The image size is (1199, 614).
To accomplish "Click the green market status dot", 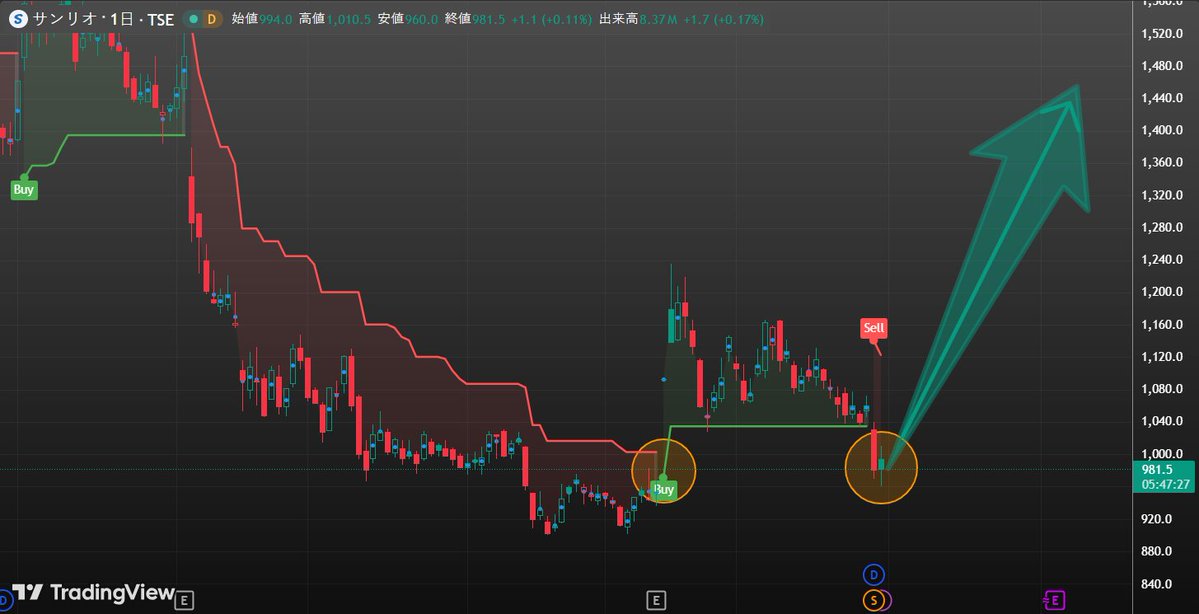I will click(193, 19).
